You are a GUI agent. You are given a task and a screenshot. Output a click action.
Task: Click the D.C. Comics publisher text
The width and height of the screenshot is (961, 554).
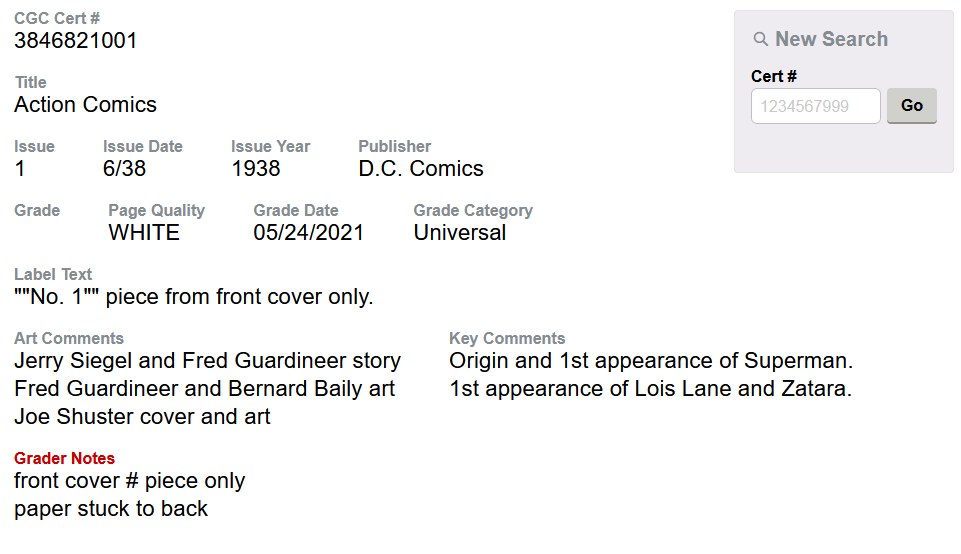pyautogui.click(x=421, y=169)
